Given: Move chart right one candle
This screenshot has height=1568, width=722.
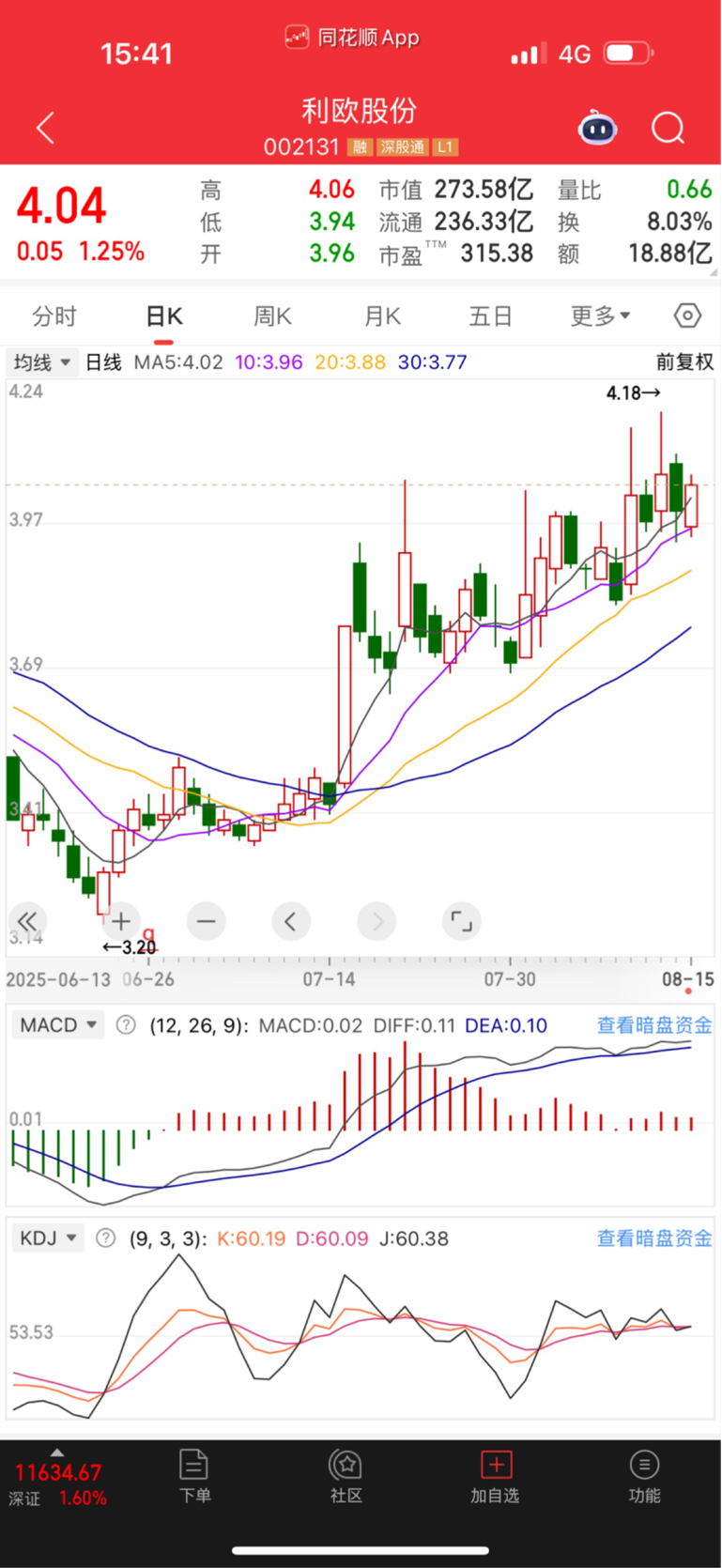Looking at the screenshot, I should tap(376, 921).
